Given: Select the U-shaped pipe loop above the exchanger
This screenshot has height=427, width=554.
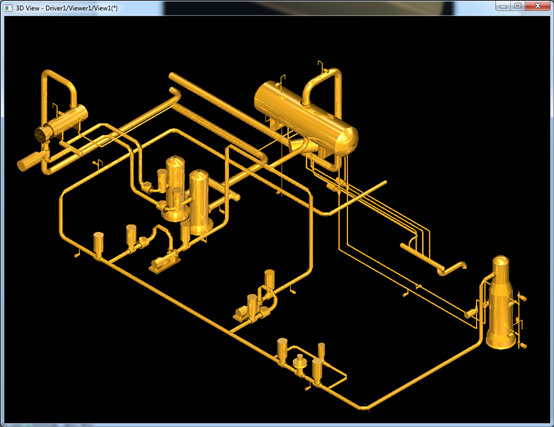Looking at the screenshot, I should pos(59,88).
